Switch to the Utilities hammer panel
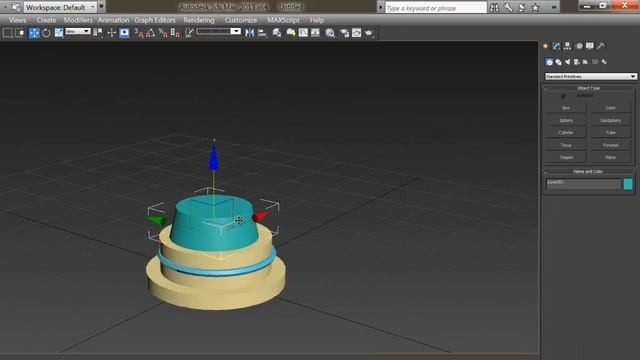This screenshot has height=360, width=640. point(600,46)
